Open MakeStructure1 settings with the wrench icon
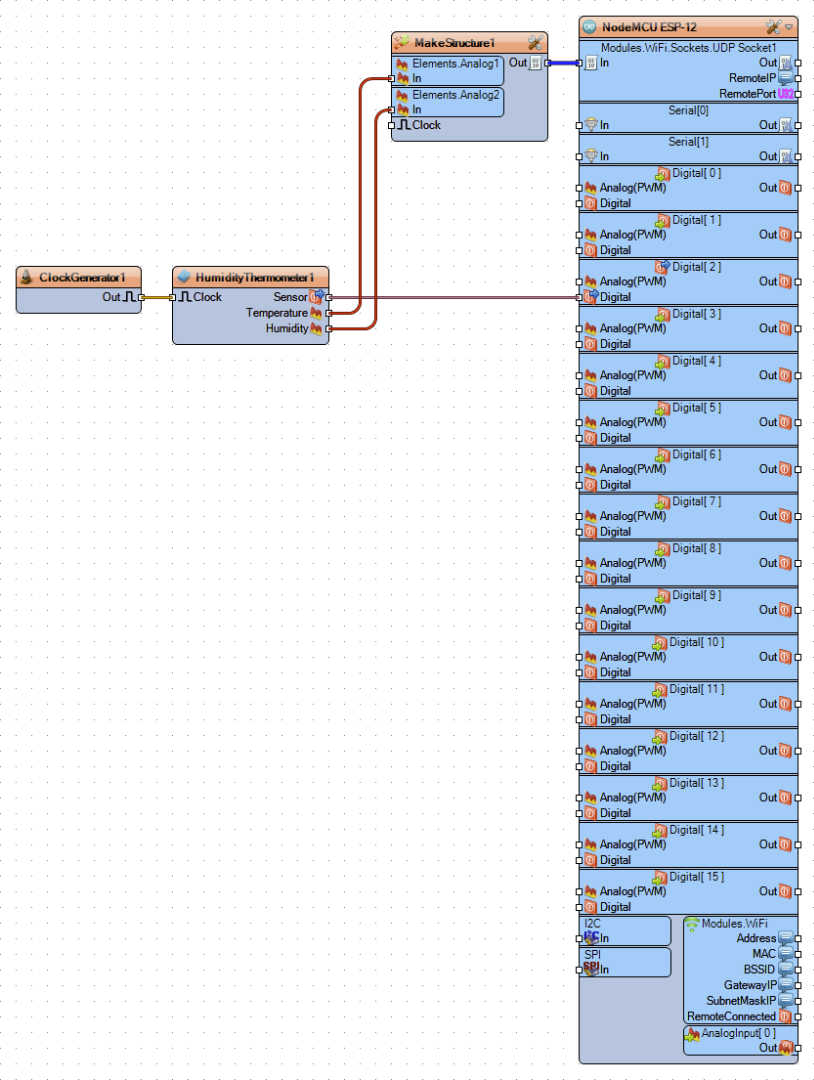This screenshot has height=1080, width=814. coord(536,43)
